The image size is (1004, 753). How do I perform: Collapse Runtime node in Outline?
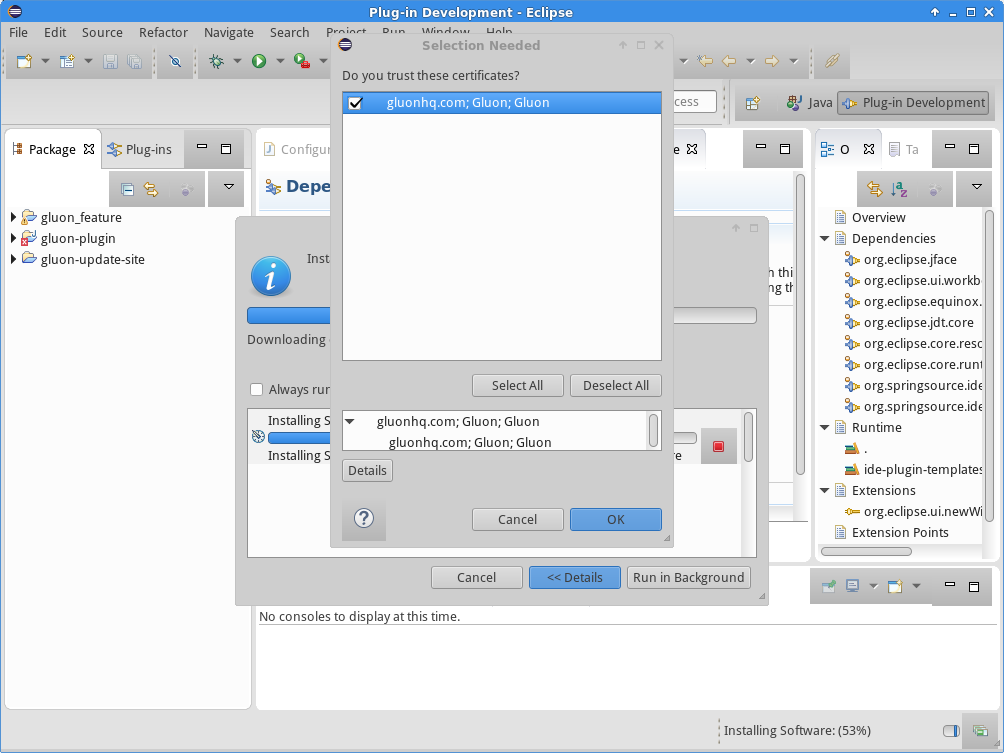pyautogui.click(x=825, y=428)
